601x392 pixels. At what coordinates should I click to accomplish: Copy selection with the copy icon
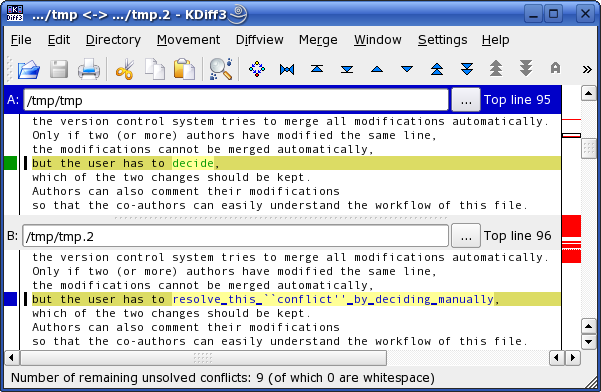(x=154, y=69)
